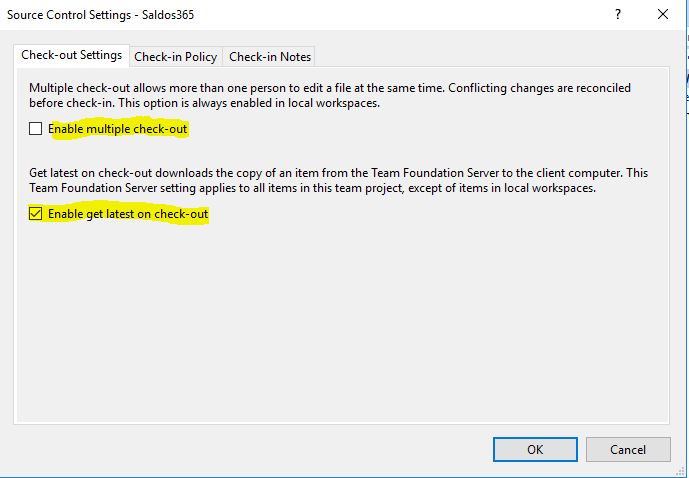Click the highlighted 'Enable get latest on check-out' label
The height and width of the screenshot is (478, 689).
(128, 214)
